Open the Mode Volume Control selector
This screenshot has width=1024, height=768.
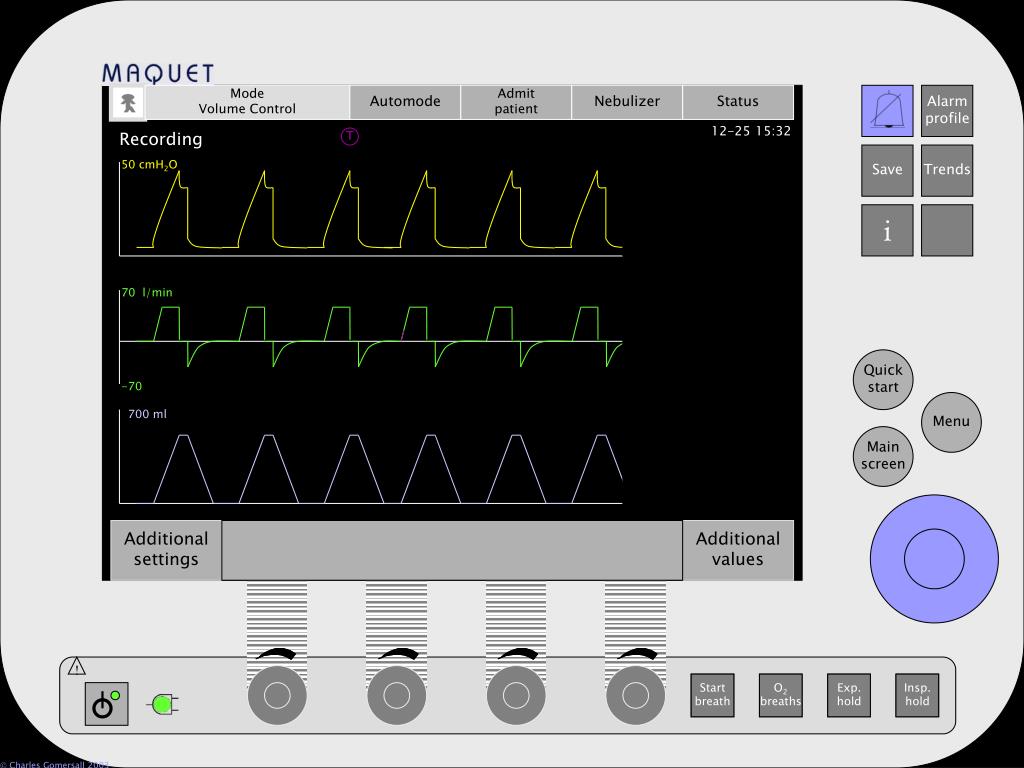(x=248, y=101)
